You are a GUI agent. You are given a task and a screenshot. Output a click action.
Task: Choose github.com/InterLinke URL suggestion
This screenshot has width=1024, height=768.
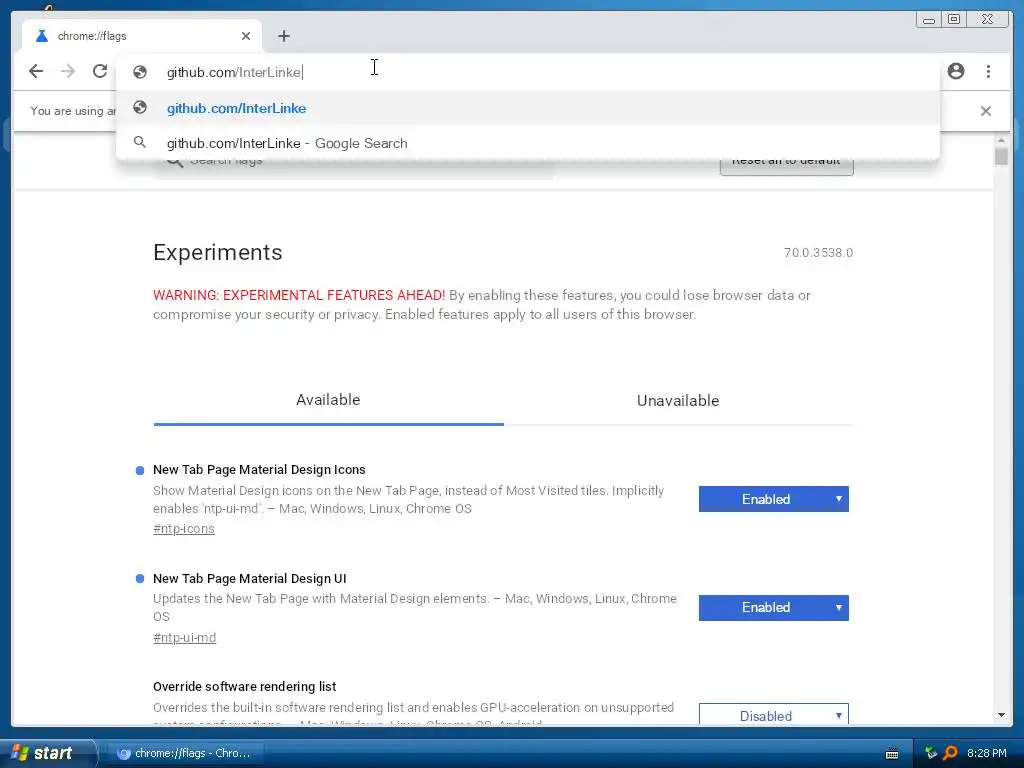coord(528,108)
